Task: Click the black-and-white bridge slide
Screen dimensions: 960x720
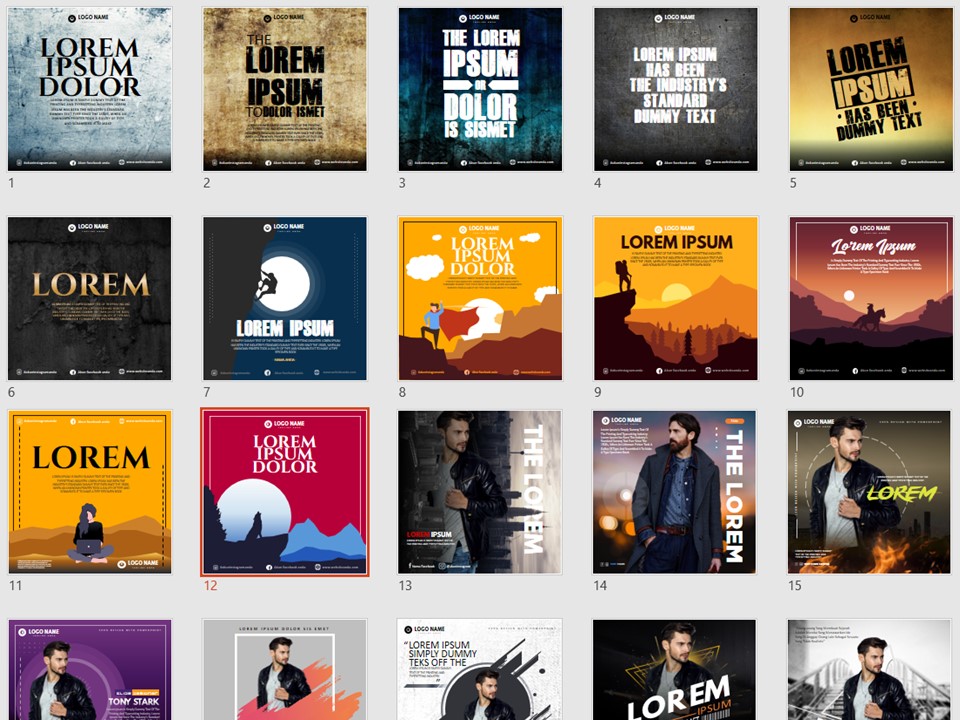Action: point(870,670)
